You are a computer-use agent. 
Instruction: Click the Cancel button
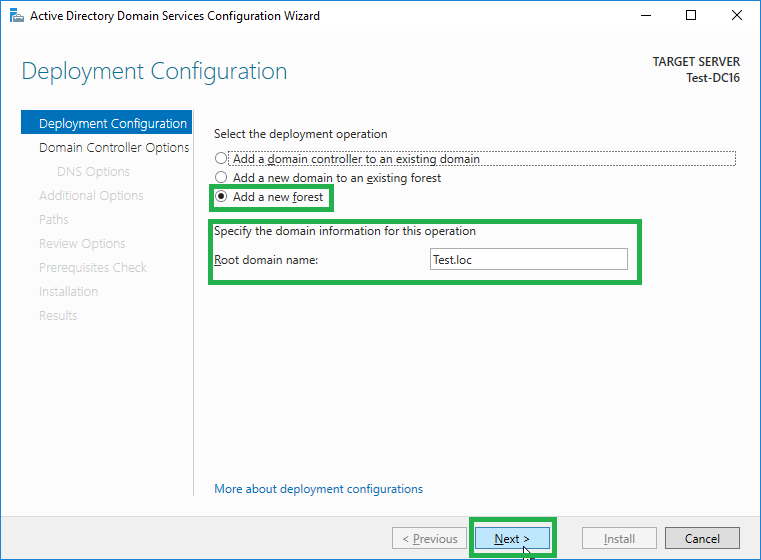tap(702, 538)
